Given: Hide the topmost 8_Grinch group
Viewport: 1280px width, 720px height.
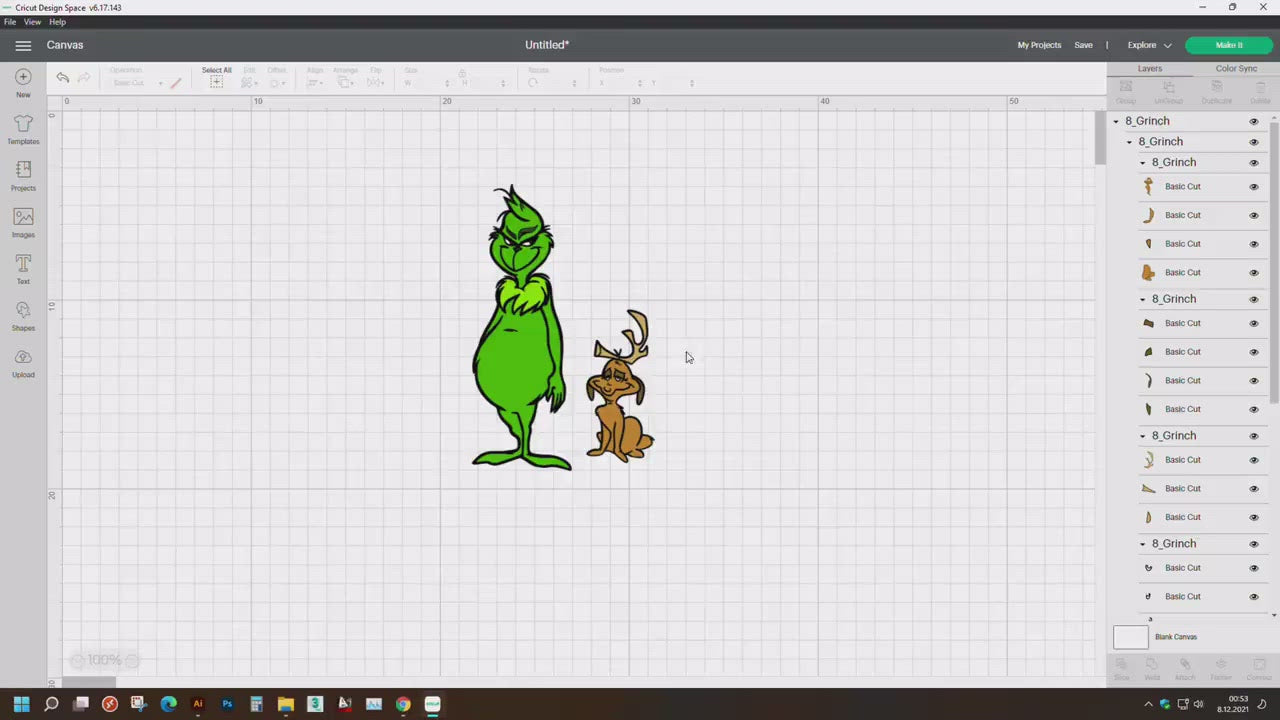Looking at the screenshot, I should point(1253,121).
